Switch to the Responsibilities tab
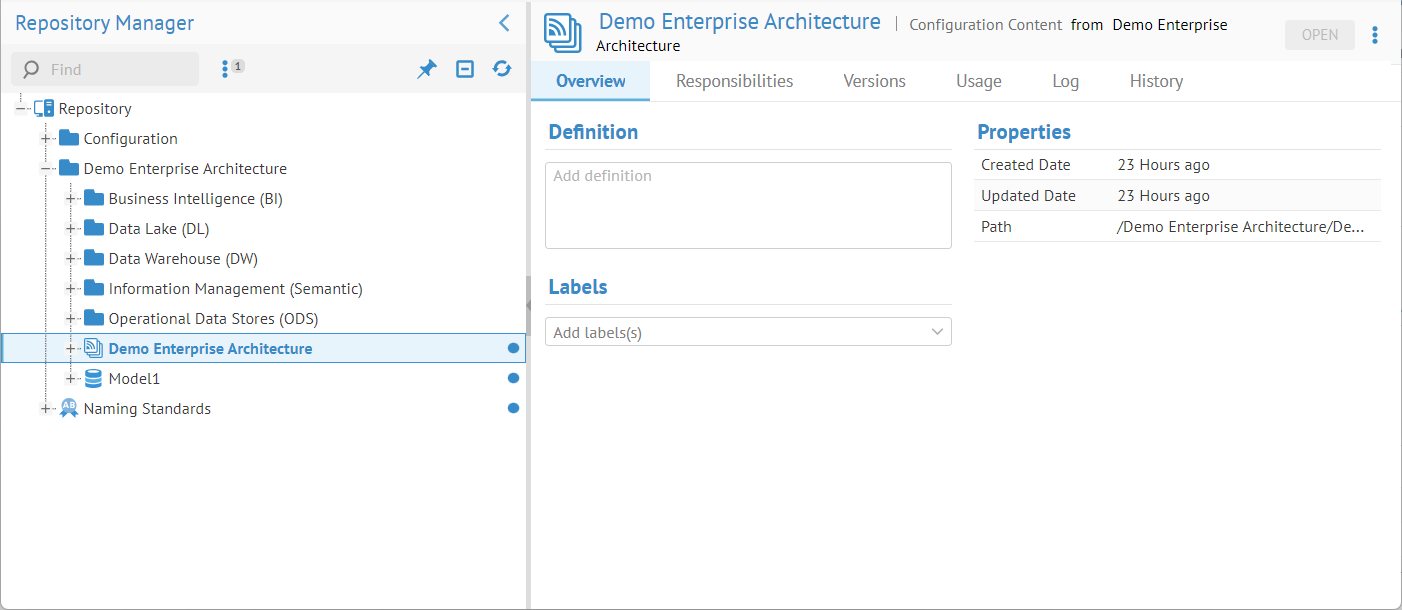 (x=734, y=81)
